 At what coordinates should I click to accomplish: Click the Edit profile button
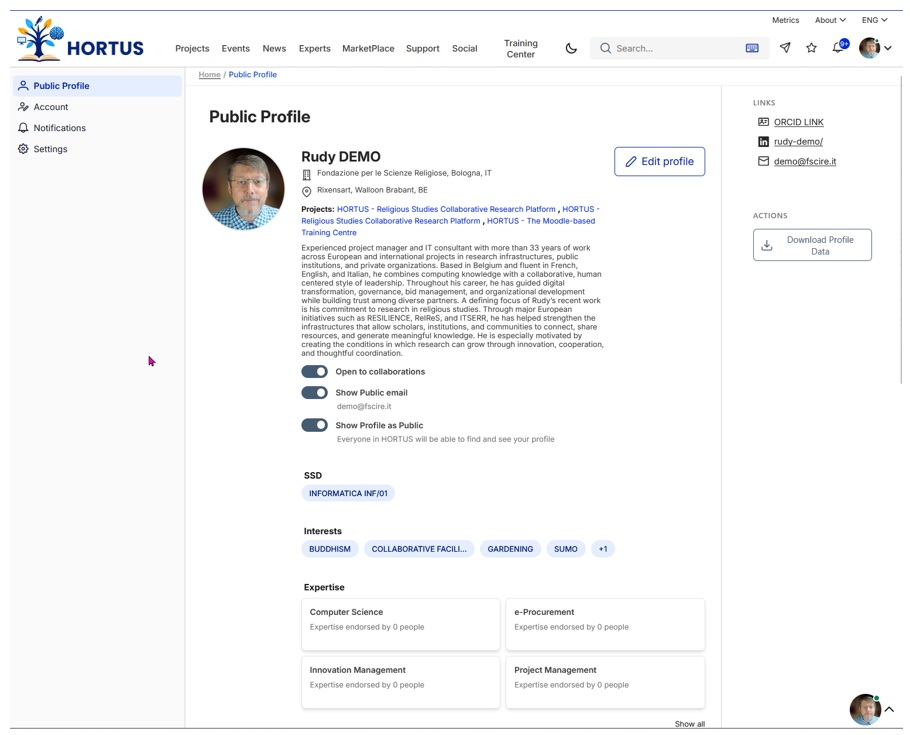pos(659,161)
